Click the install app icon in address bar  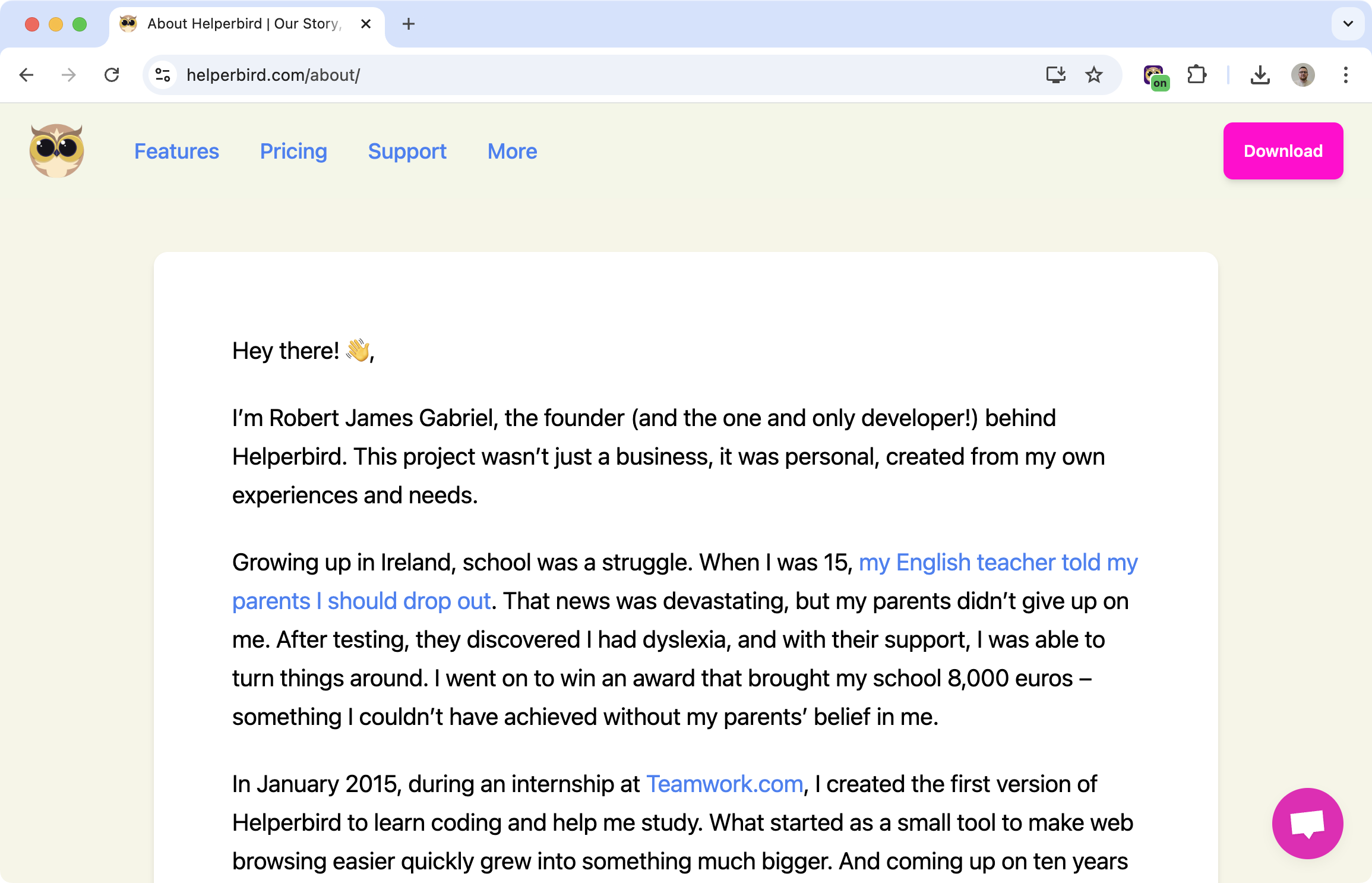(1055, 75)
